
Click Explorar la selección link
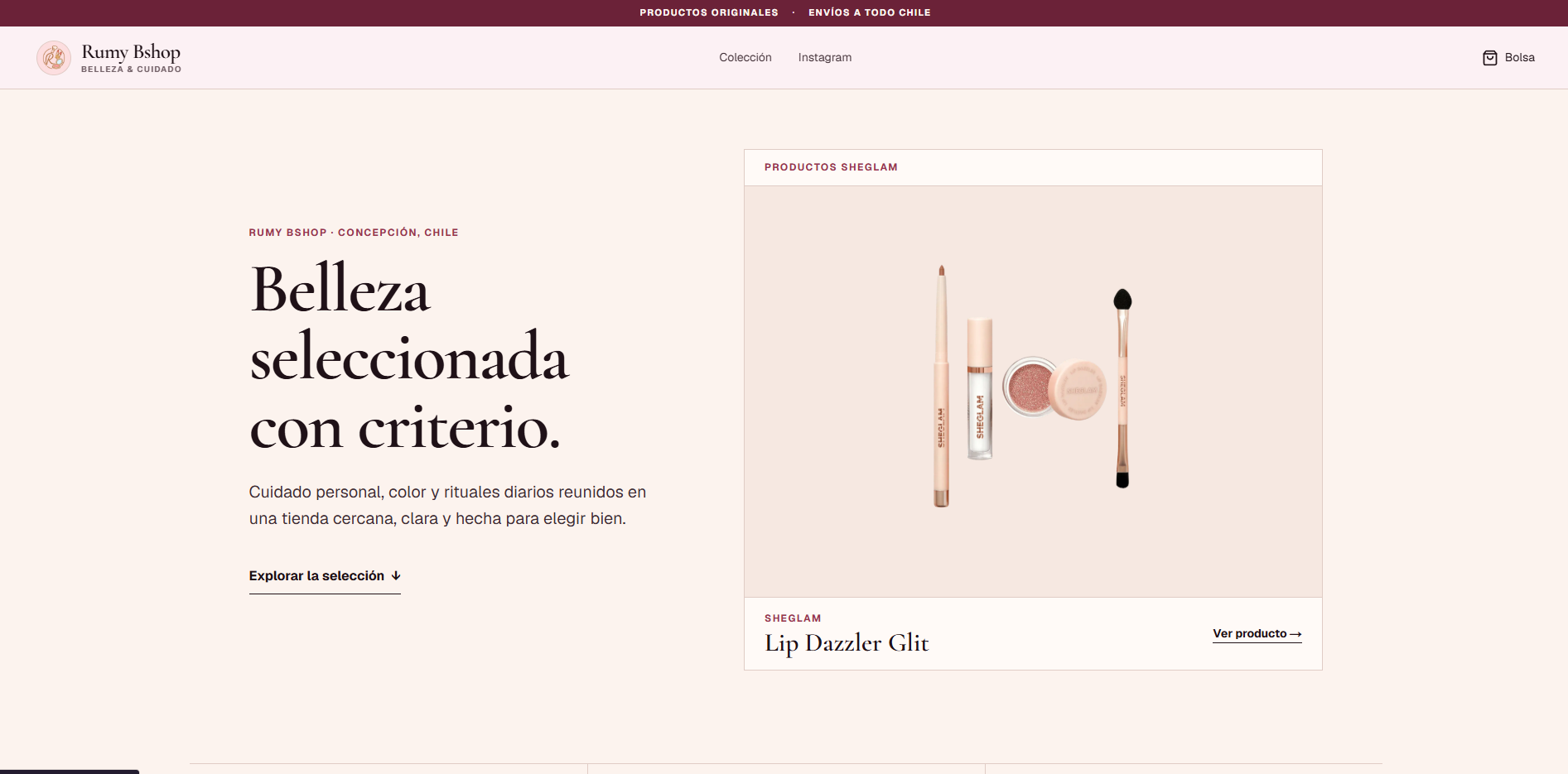point(325,576)
